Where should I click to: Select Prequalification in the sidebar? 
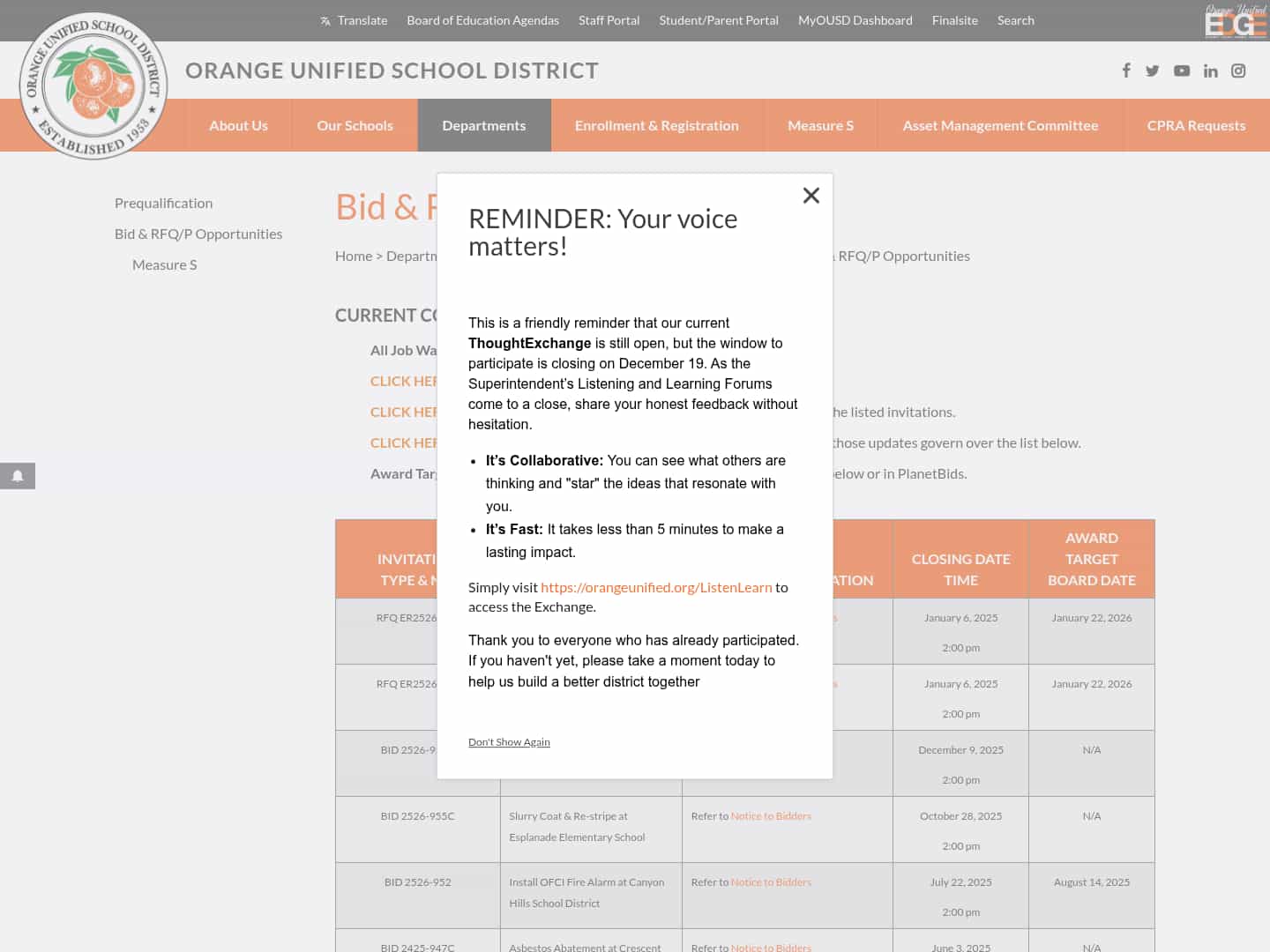(x=163, y=203)
